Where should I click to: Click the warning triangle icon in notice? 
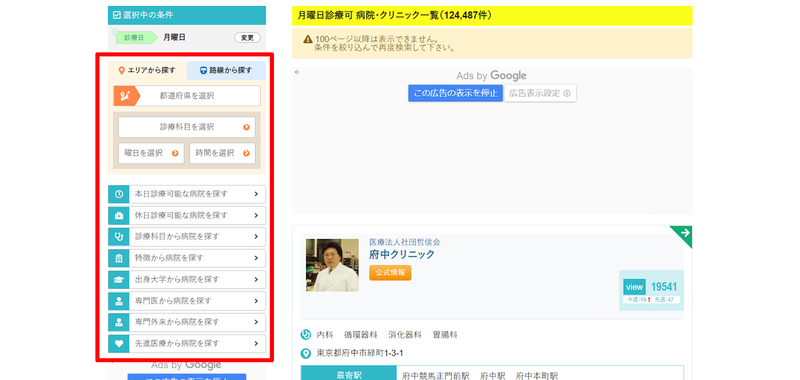pyautogui.click(x=308, y=39)
